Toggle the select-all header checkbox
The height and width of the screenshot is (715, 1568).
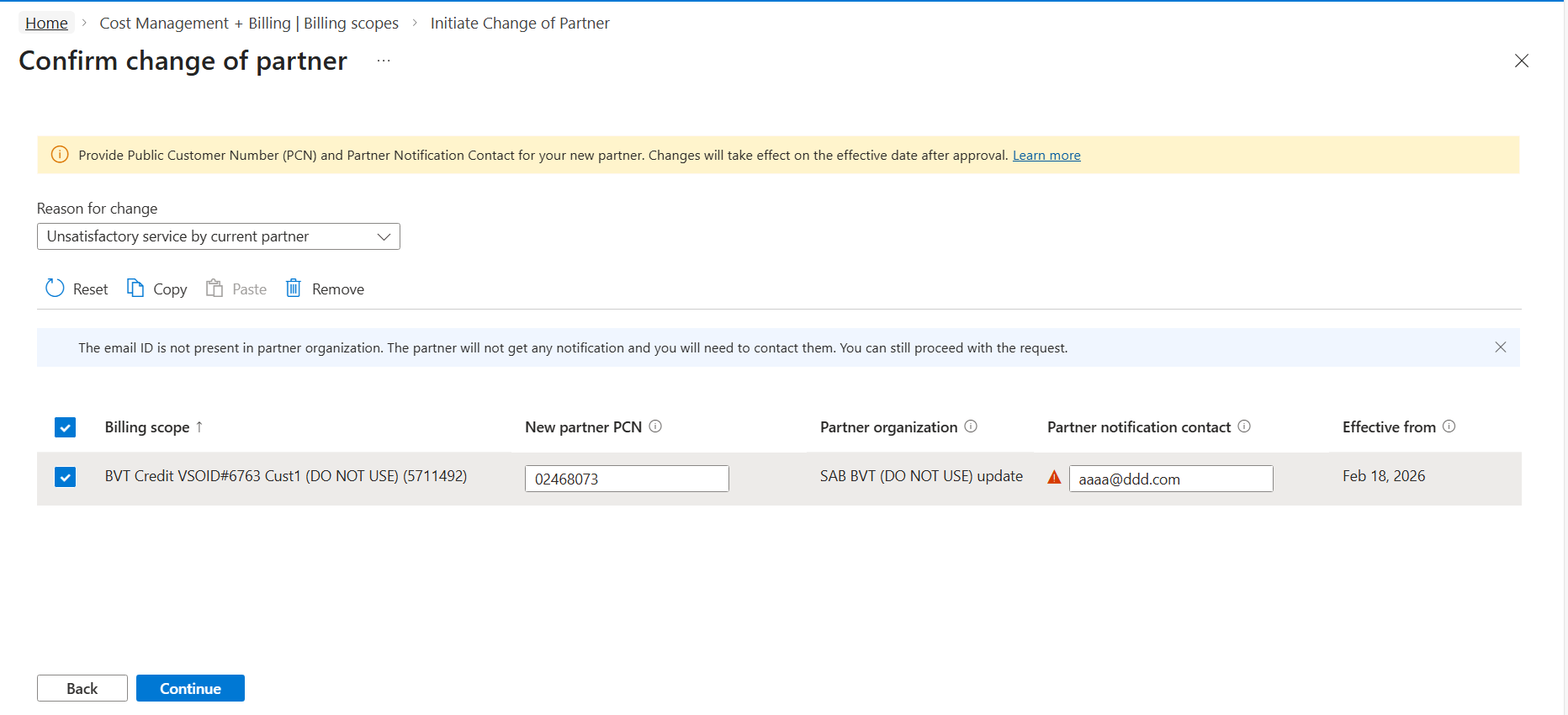65,427
